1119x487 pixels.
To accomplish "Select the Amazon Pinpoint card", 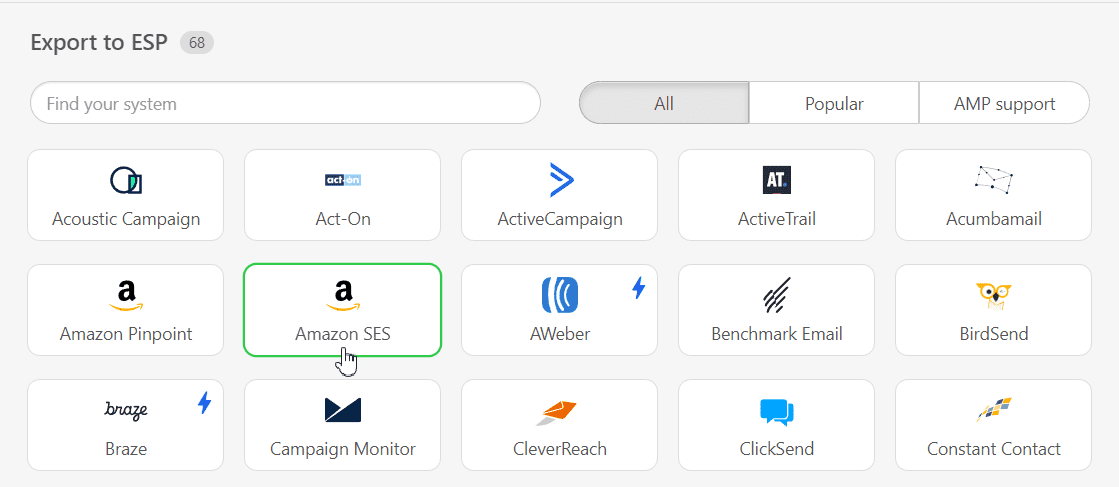I will pos(126,310).
